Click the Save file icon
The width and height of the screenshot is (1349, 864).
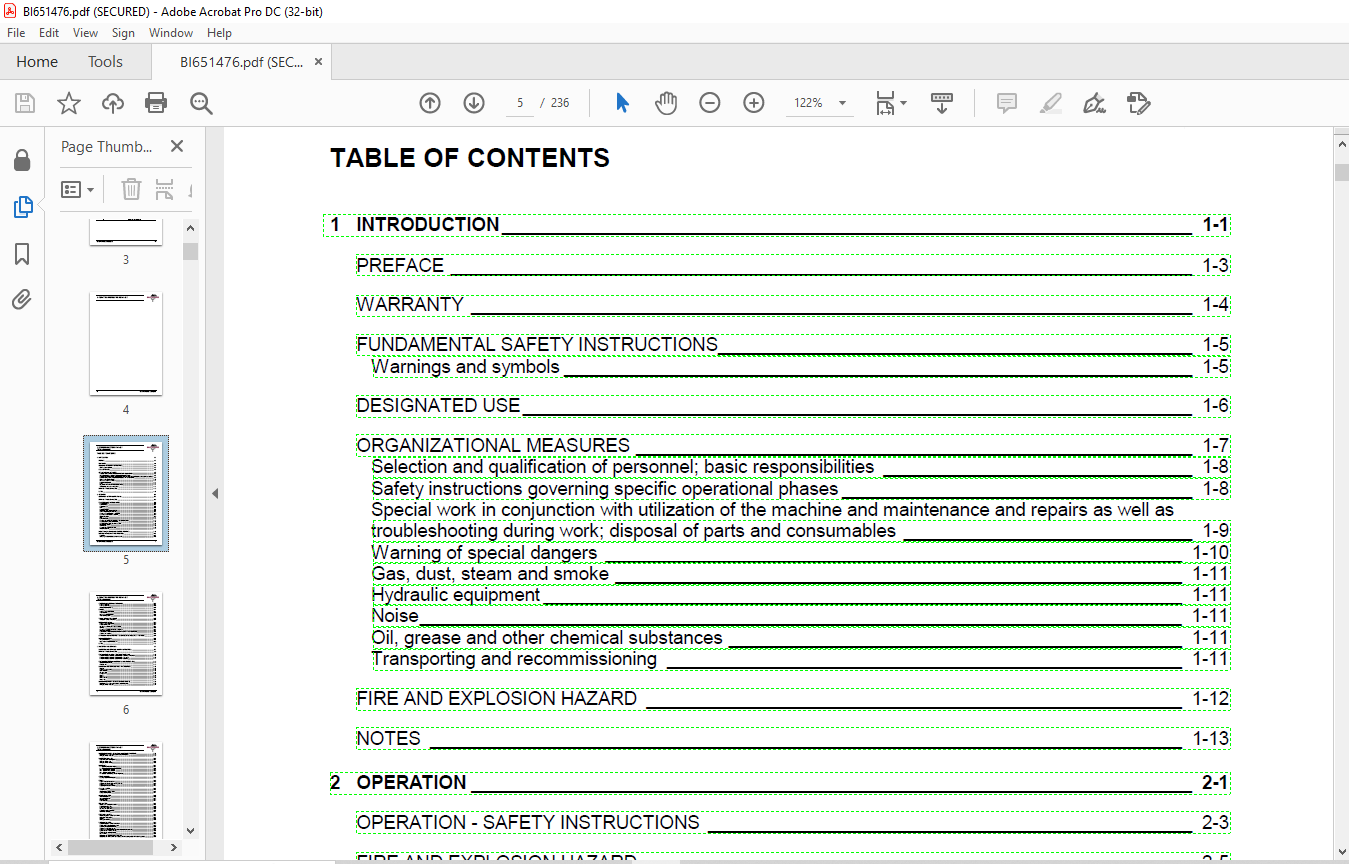25,103
